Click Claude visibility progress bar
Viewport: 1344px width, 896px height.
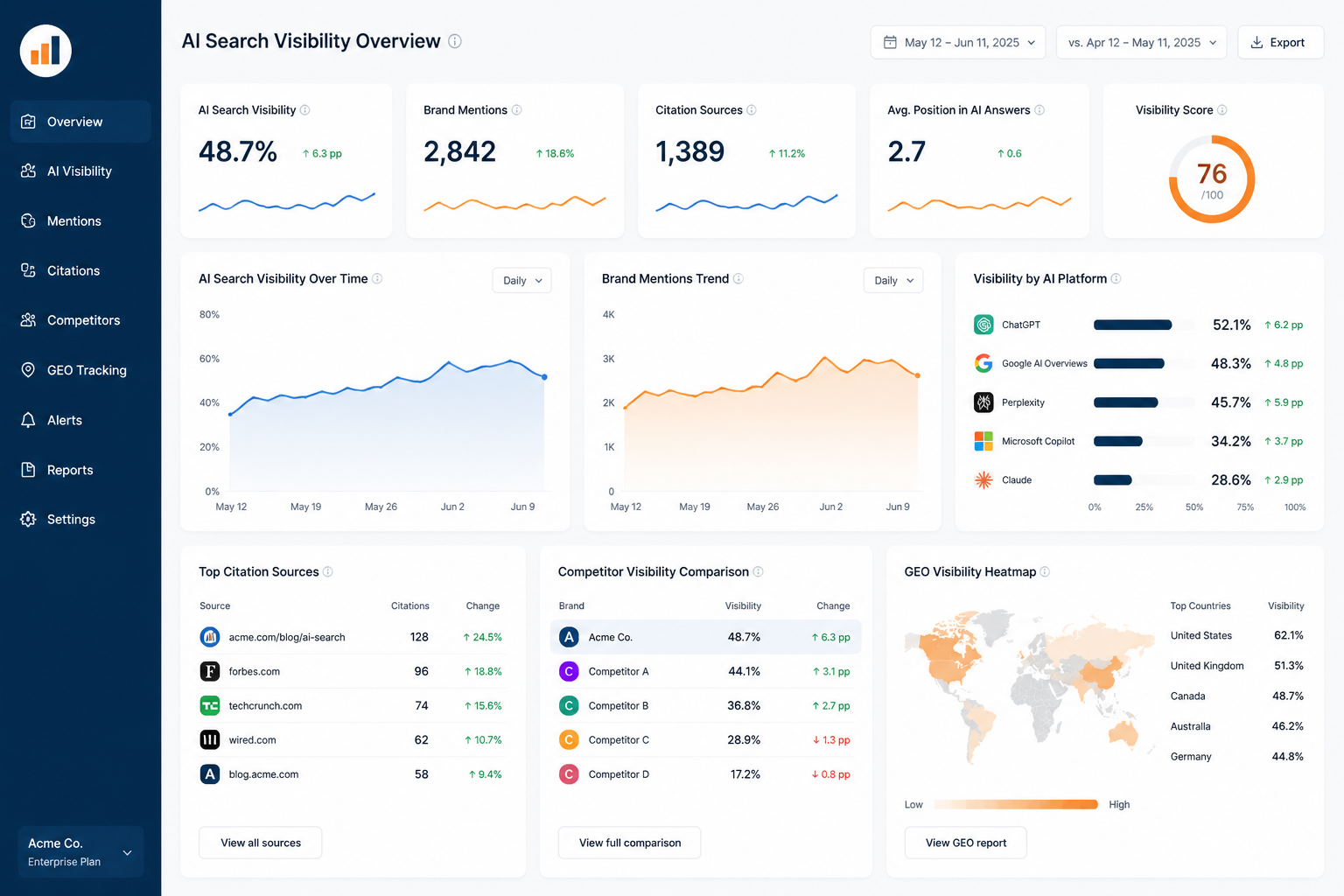tap(1144, 479)
